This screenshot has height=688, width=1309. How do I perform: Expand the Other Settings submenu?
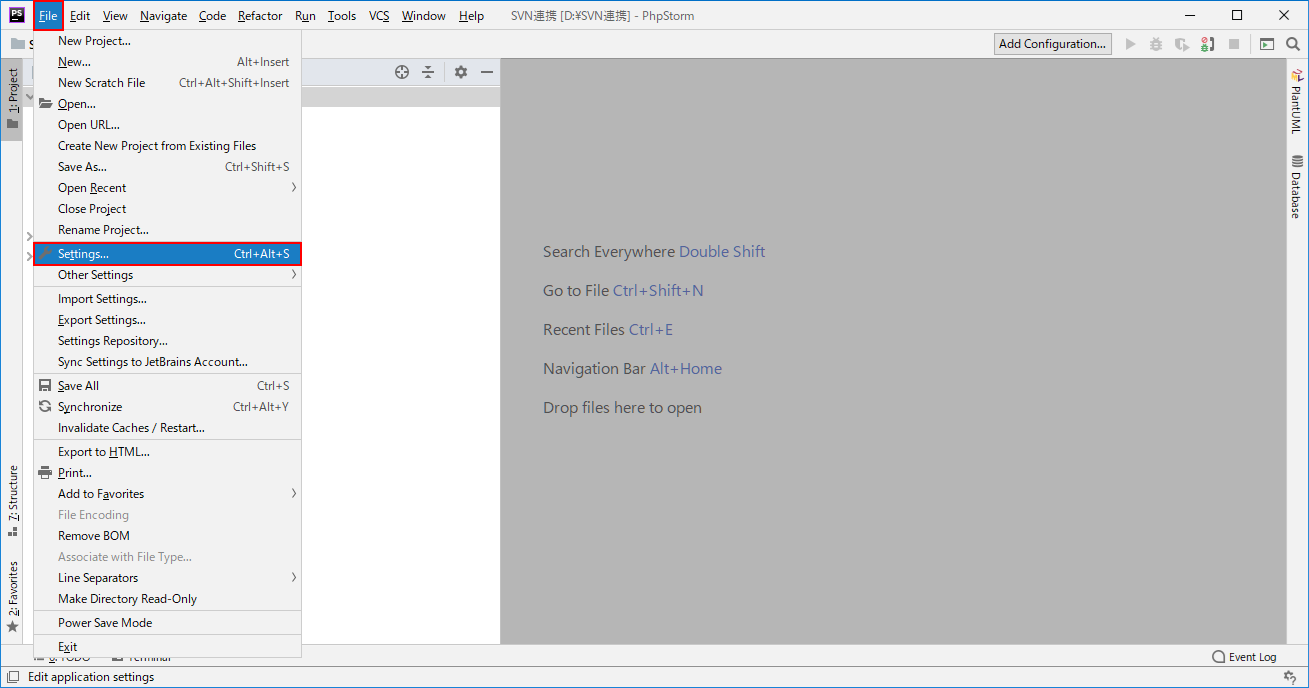point(167,275)
